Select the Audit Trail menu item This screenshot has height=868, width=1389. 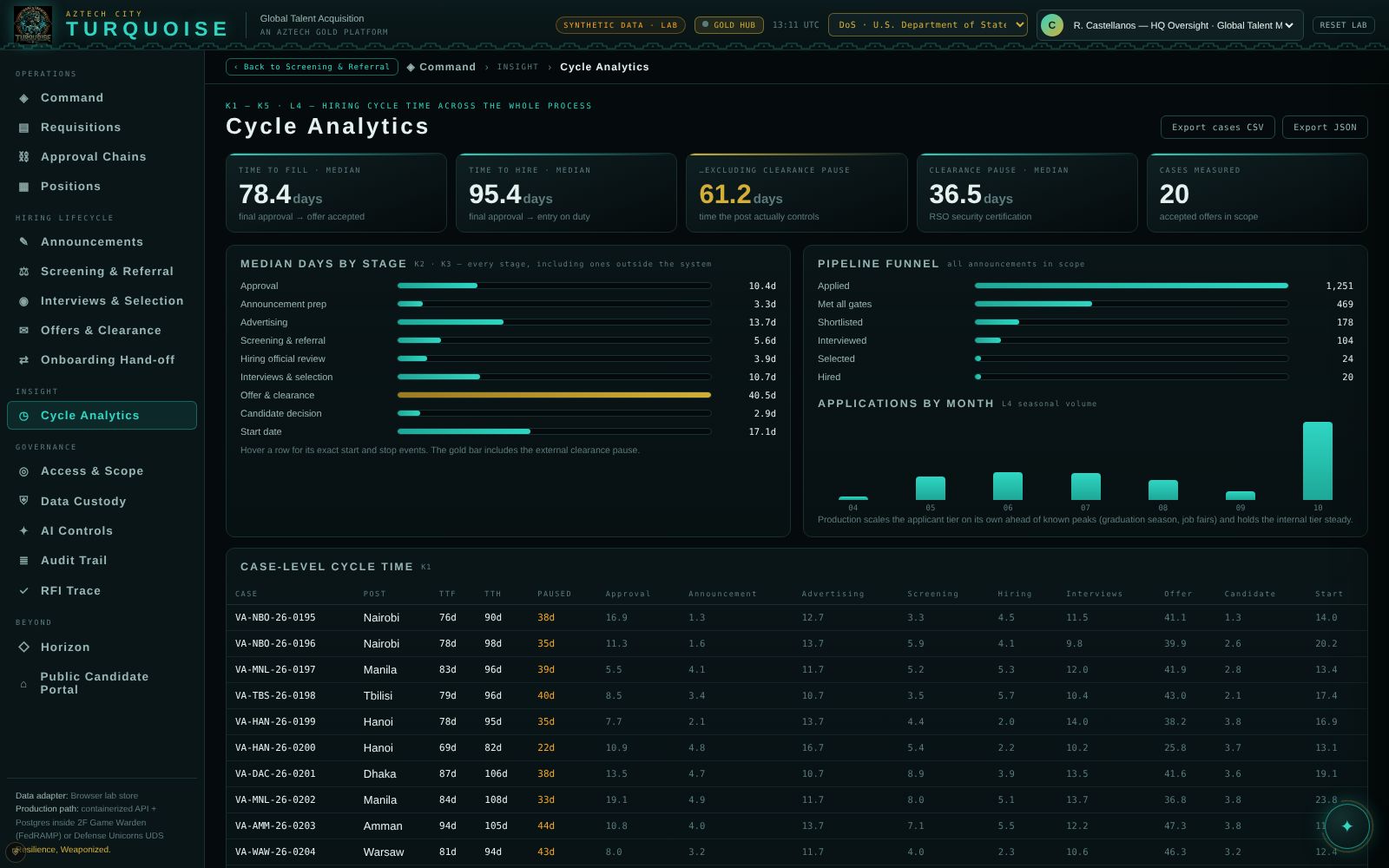point(102,561)
